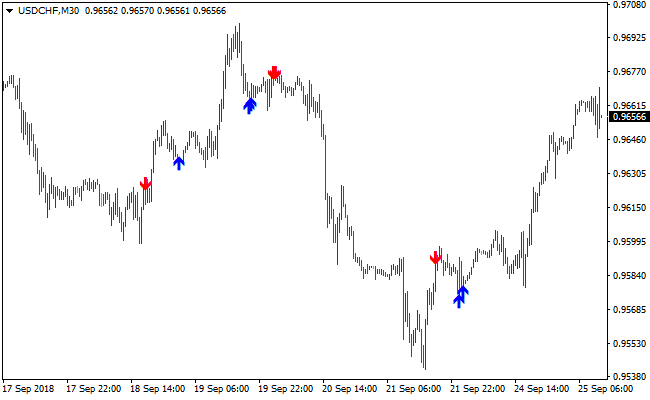The width and height of the screenshot is (650, 400).
Task: Click the 17 Sep 22:00 time label
Action: click(94, 389)
